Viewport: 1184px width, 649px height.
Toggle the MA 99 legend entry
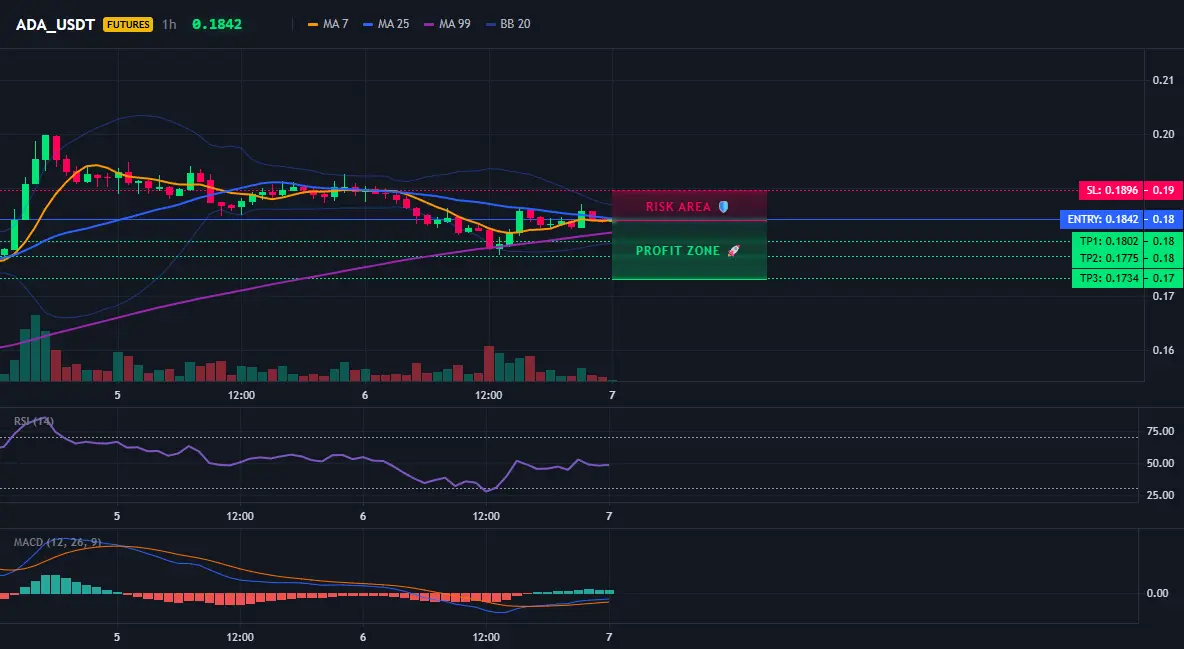pyautogui.click(x=447, y=24)
